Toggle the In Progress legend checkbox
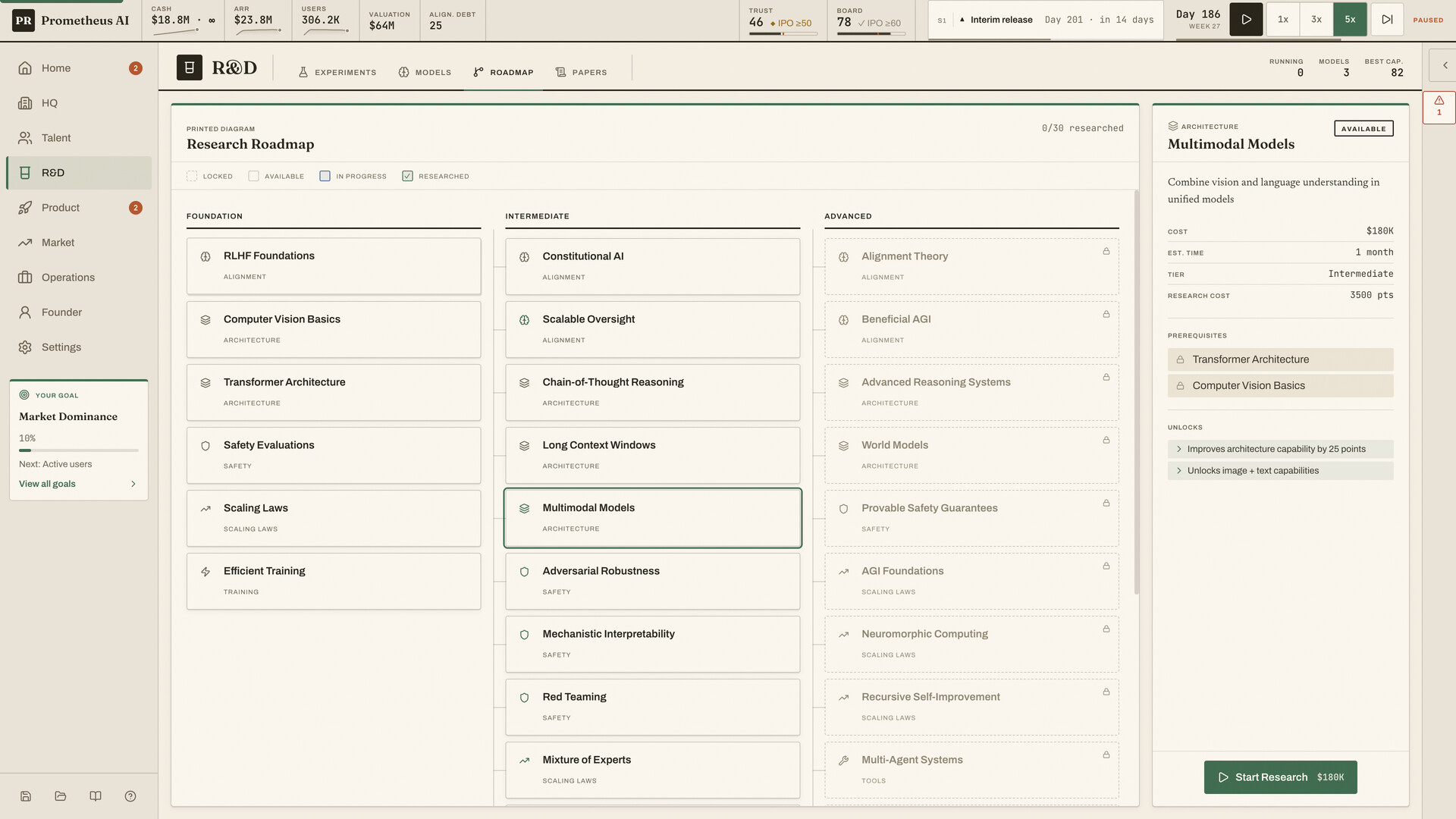 325,176
